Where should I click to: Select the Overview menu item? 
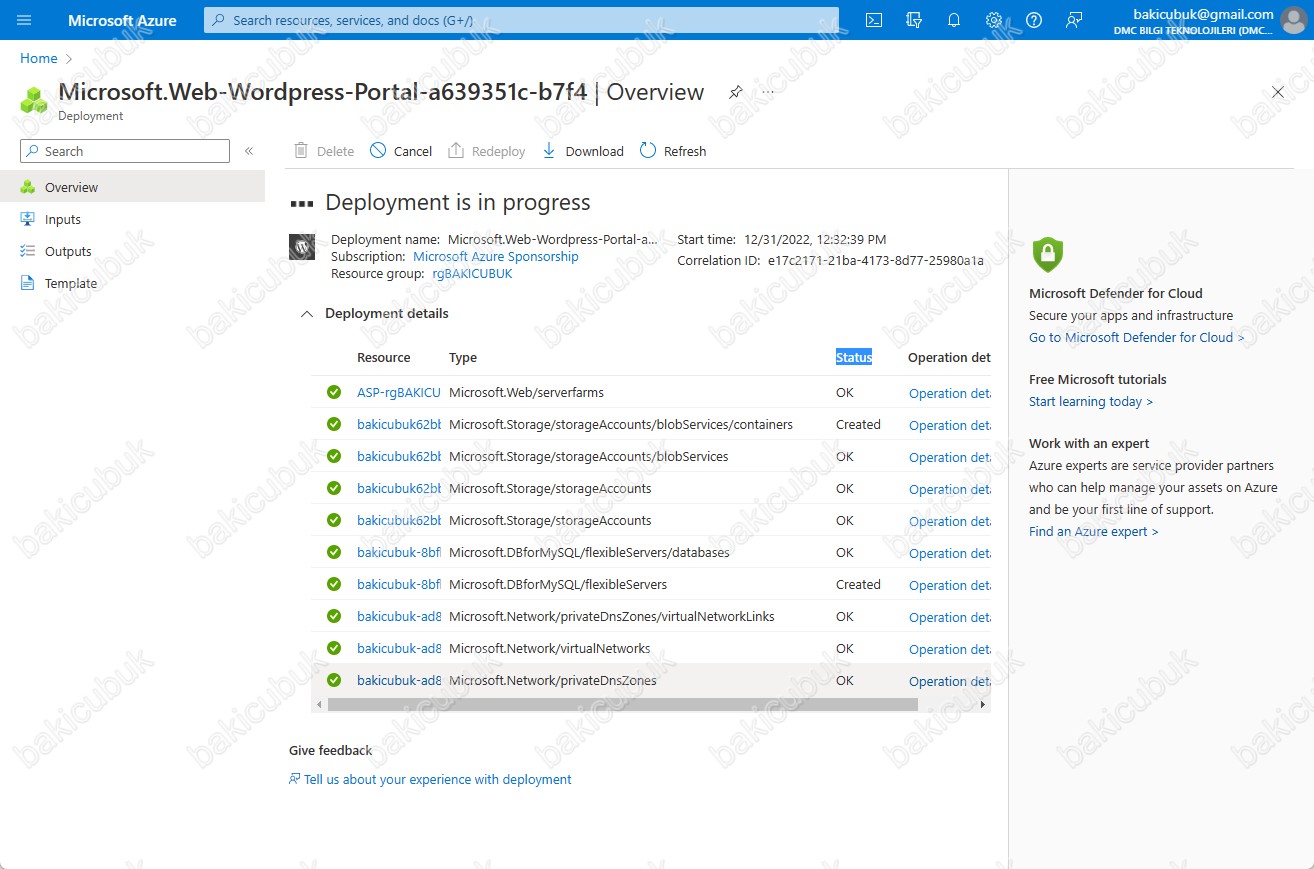132,187
